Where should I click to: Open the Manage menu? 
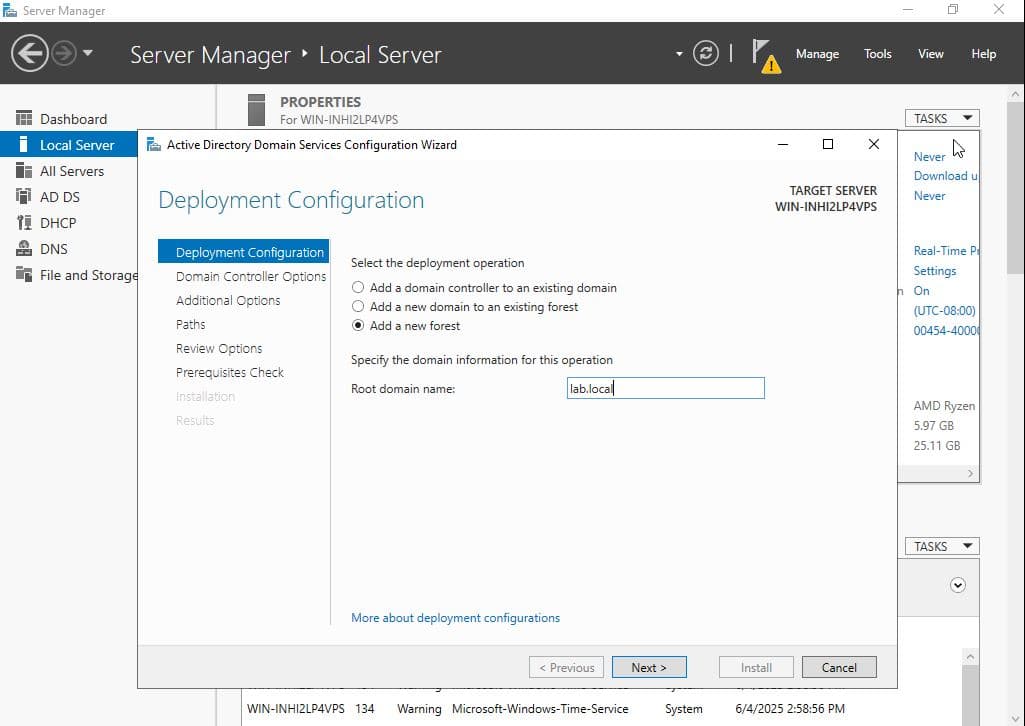point(817,54)
